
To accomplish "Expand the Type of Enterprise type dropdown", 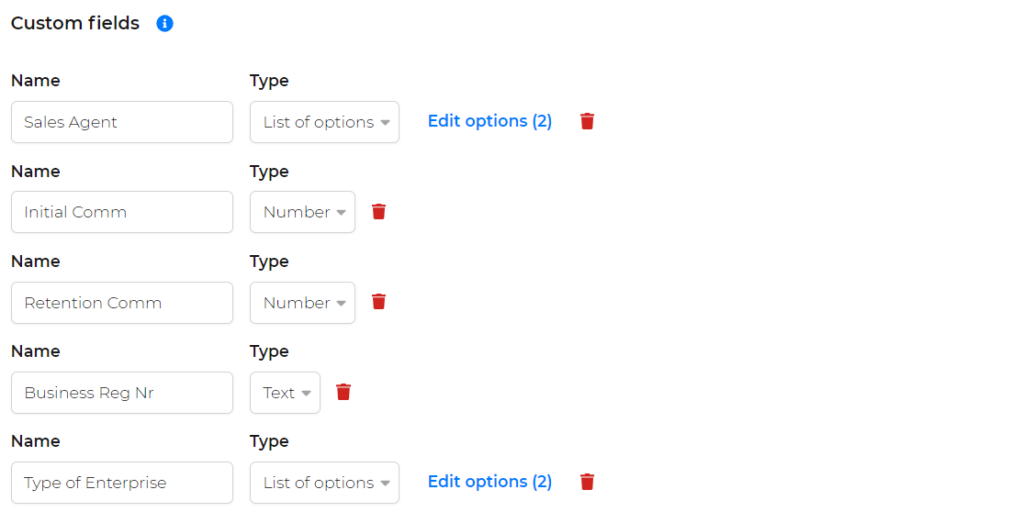I will 325,483.
